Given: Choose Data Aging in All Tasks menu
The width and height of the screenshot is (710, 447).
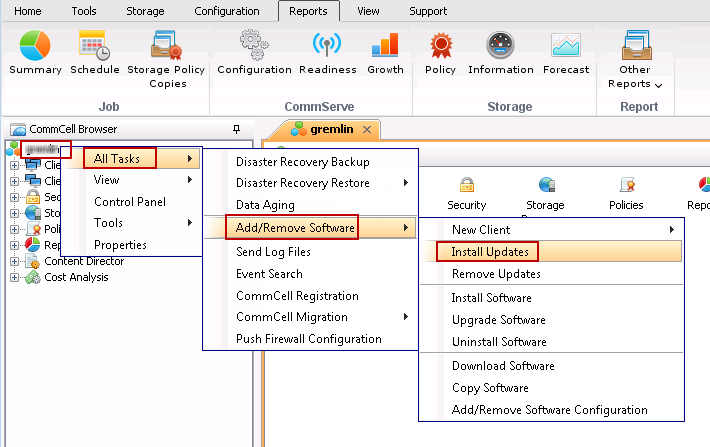Looking at the screenshot, I should 263,205.
